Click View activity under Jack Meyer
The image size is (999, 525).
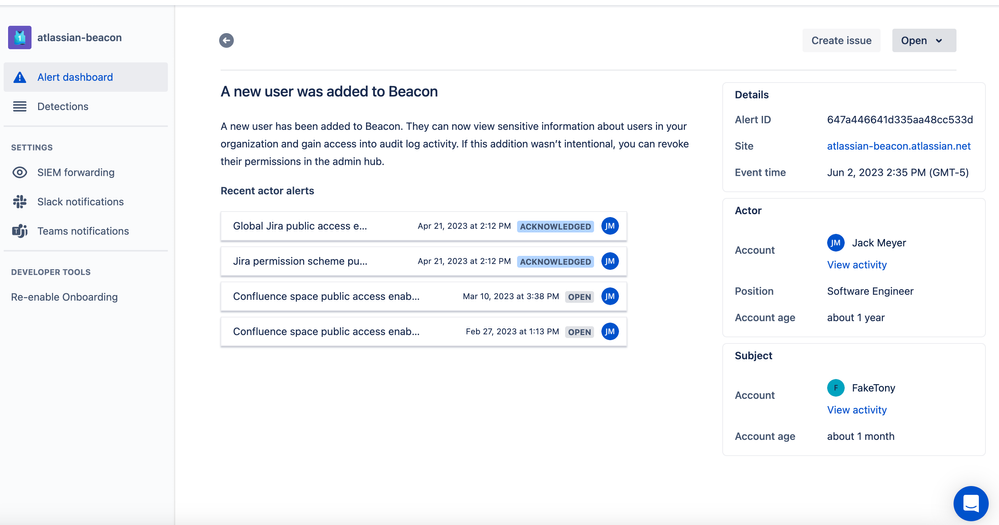point(856,265)
